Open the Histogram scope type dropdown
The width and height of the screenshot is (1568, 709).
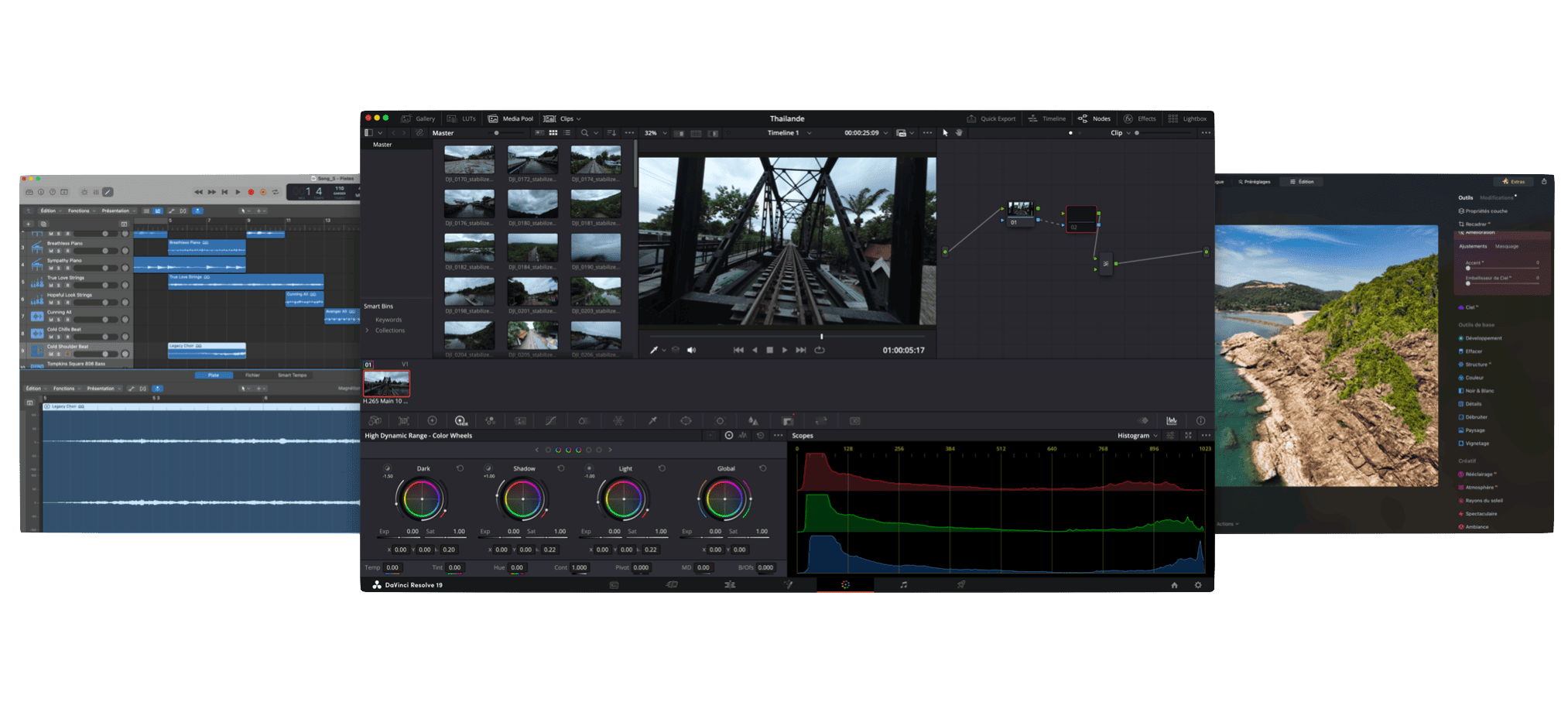[x=1138, y=436]
